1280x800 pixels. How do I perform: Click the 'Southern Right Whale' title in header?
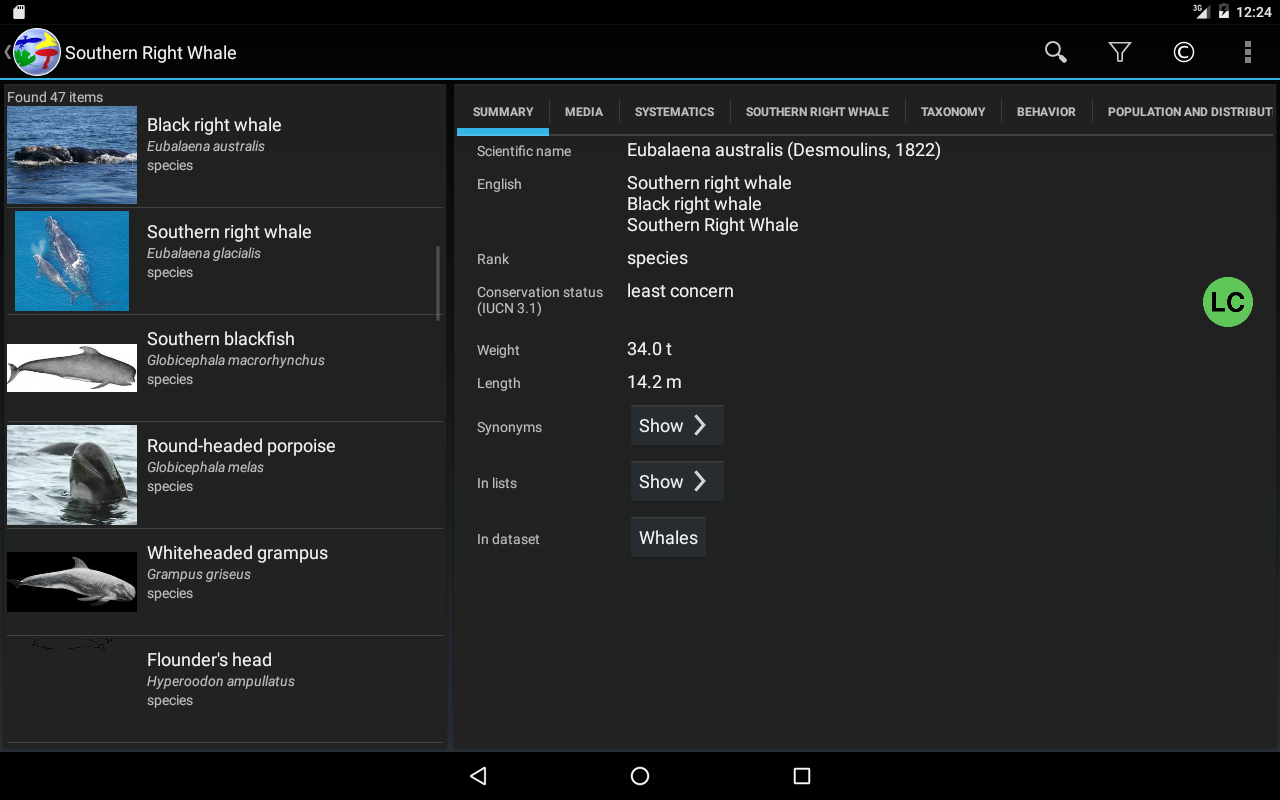(151, 53)
